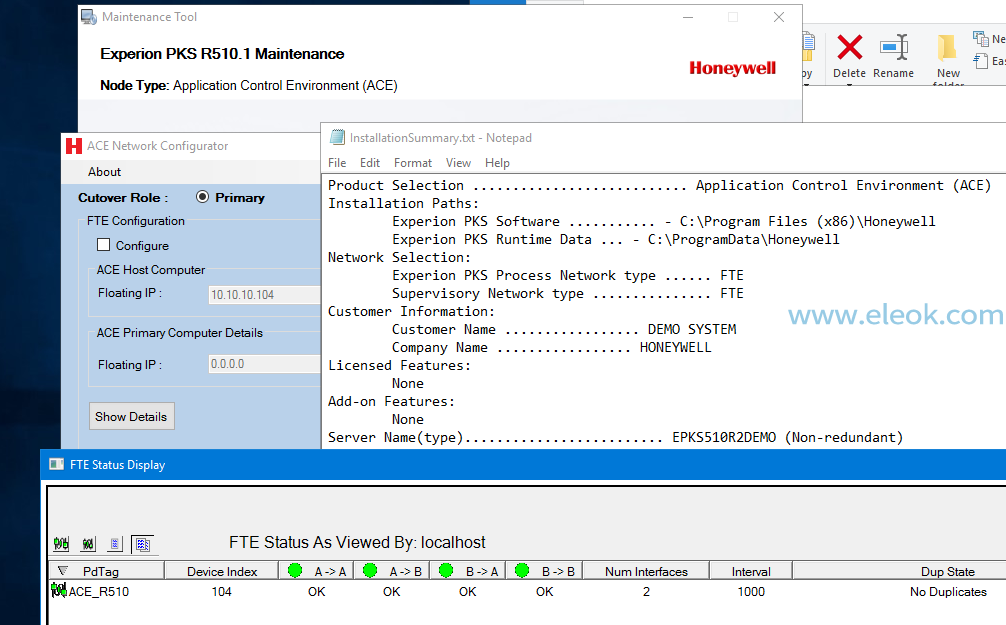This screenshot has width=1006, height=625.
Task: Click the green status dot in B->B header
Action: (522, 570)
